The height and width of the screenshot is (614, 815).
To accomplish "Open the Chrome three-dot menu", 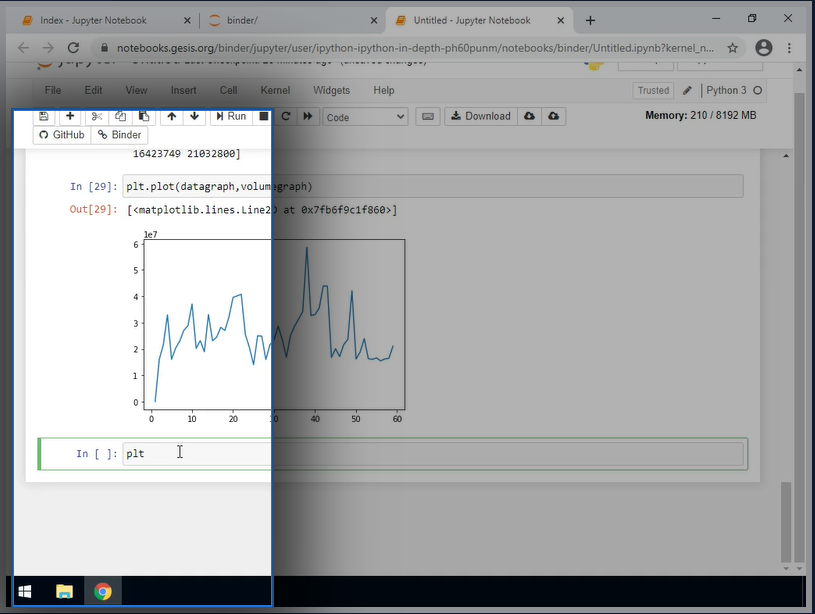I will (789, 48).
